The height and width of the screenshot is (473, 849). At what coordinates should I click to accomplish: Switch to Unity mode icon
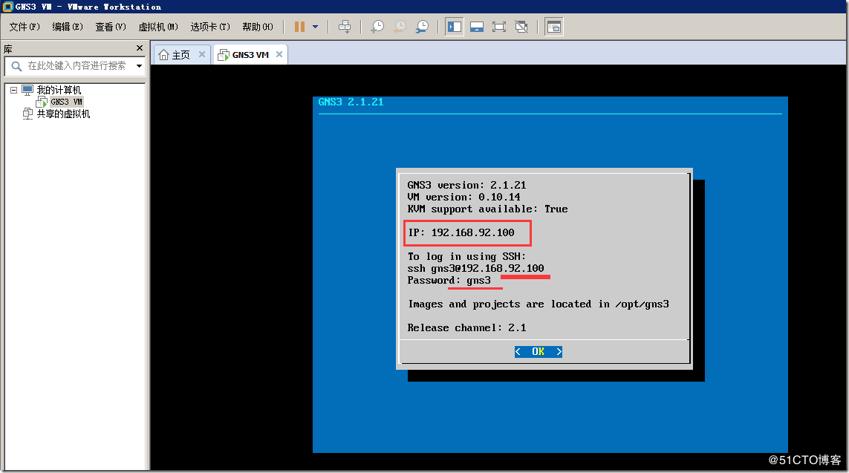(x=521, y=27)
